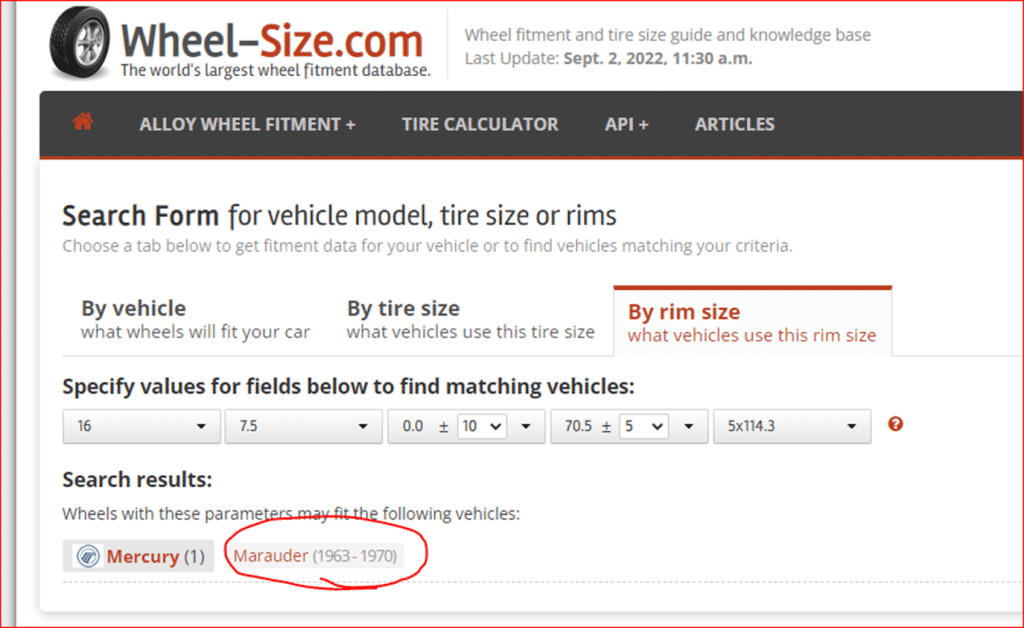Screen dimensions: 1024x628
Task: Switch to the By vehicle tab
Action: pos(195,320)
